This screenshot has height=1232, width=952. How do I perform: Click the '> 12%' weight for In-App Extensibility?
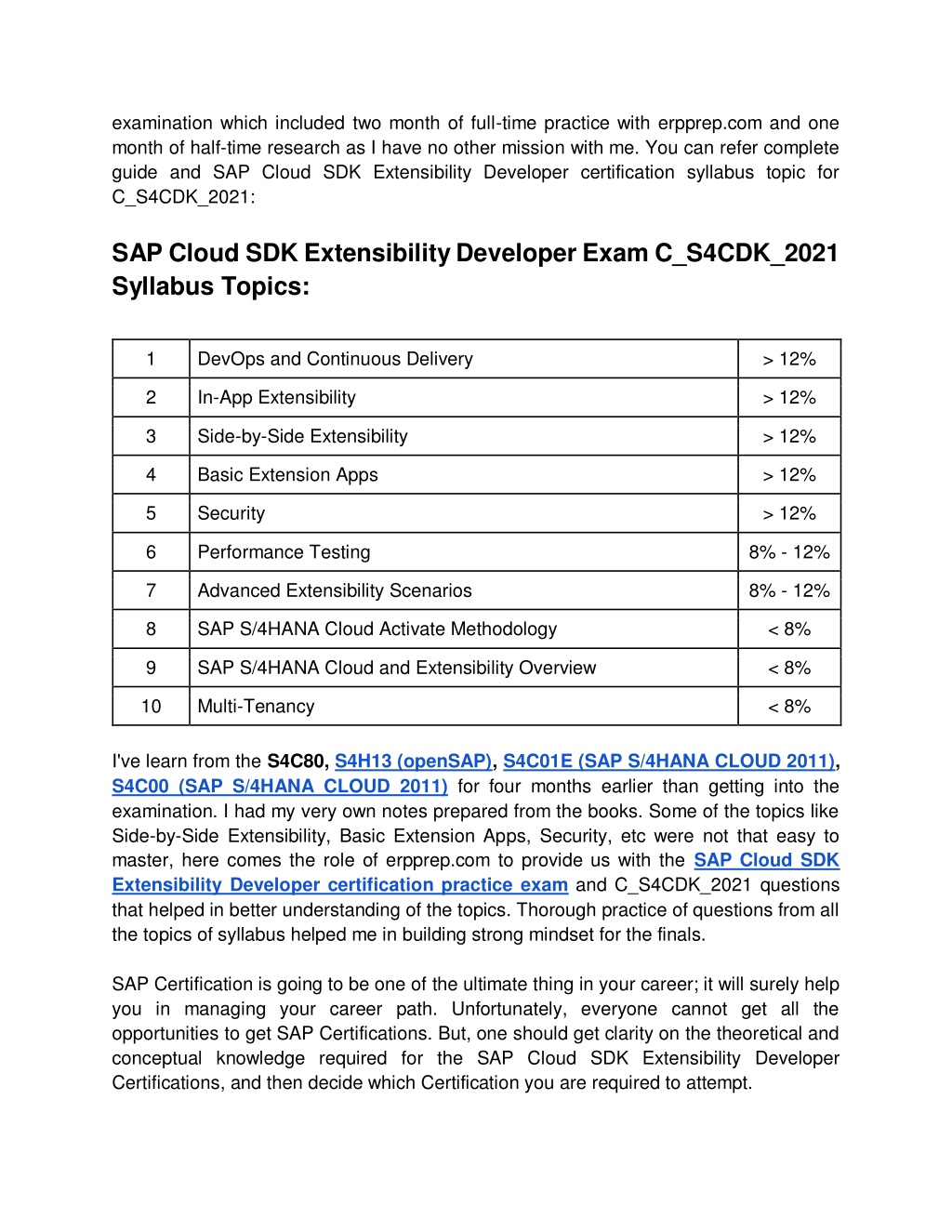pos(789,398)
